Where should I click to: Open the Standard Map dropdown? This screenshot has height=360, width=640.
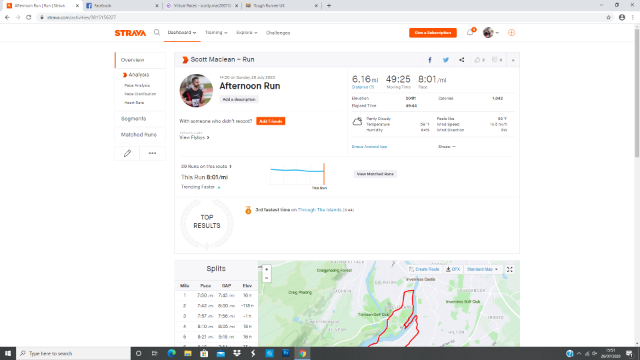(x=482, y=269)
